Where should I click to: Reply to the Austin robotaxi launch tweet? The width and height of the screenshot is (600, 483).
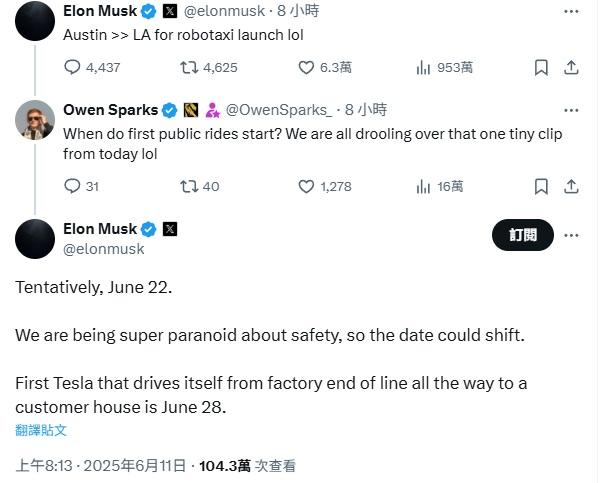click(x=72, y=68)
